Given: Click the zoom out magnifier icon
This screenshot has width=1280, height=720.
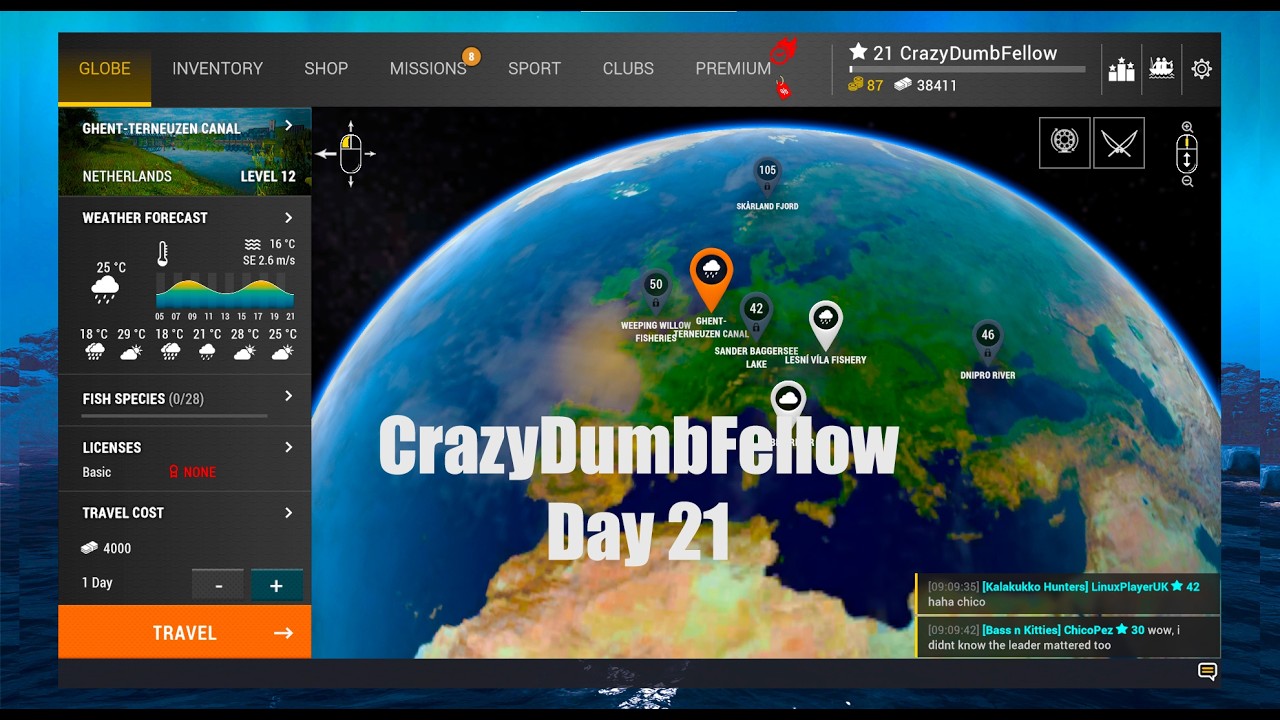Looking at the screenshot, I should [1187, 182].
